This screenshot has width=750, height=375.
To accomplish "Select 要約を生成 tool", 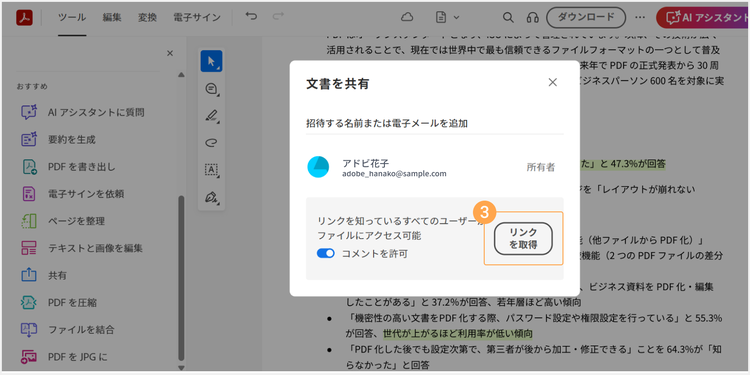I will point(58,140).
